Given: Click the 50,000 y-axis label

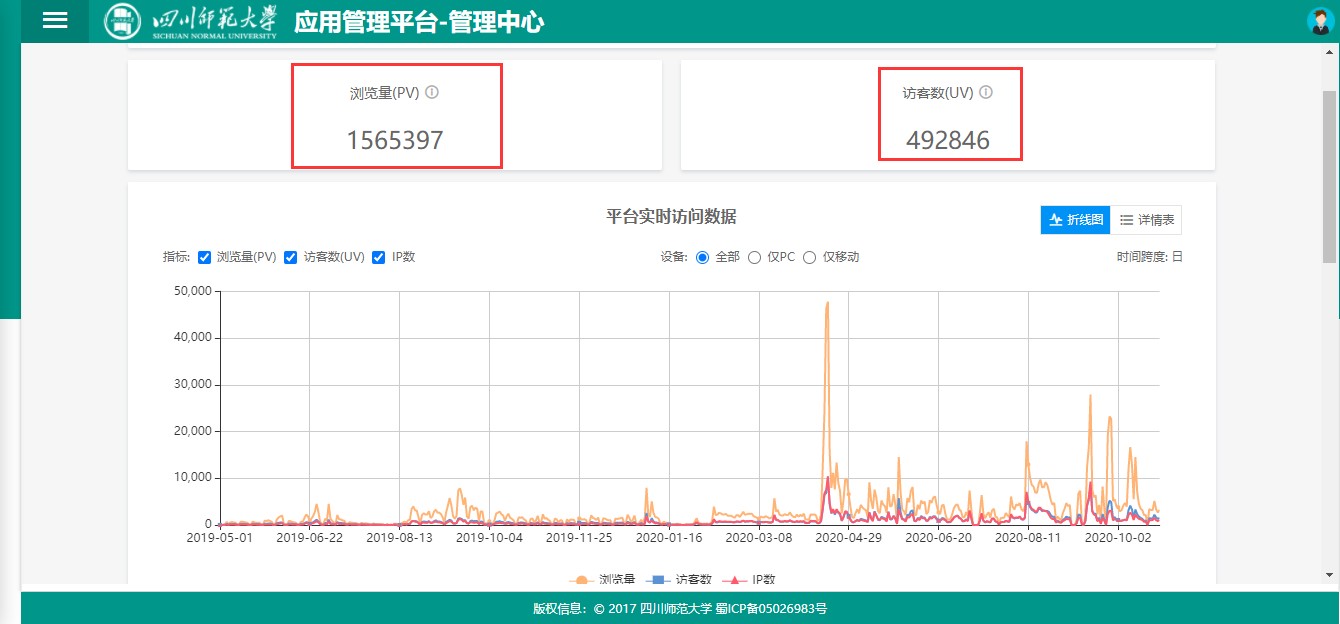Looking at the screenshot, I should [191, 291].
